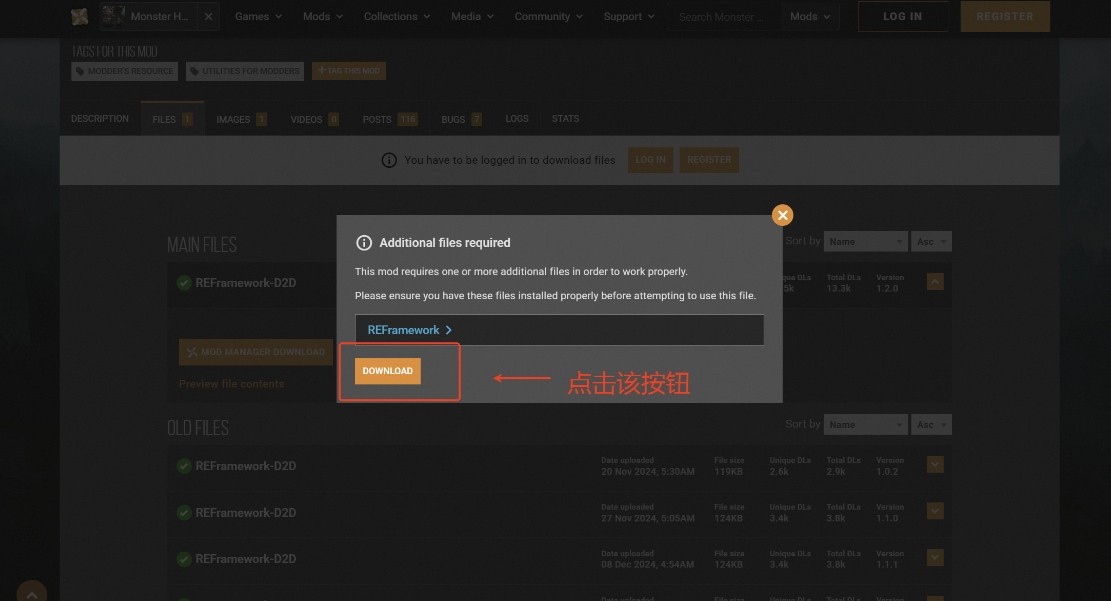Expand the version 1.1.0 file details
Viewport: 1111px width, 601px height.
click(x=935, y=511)
